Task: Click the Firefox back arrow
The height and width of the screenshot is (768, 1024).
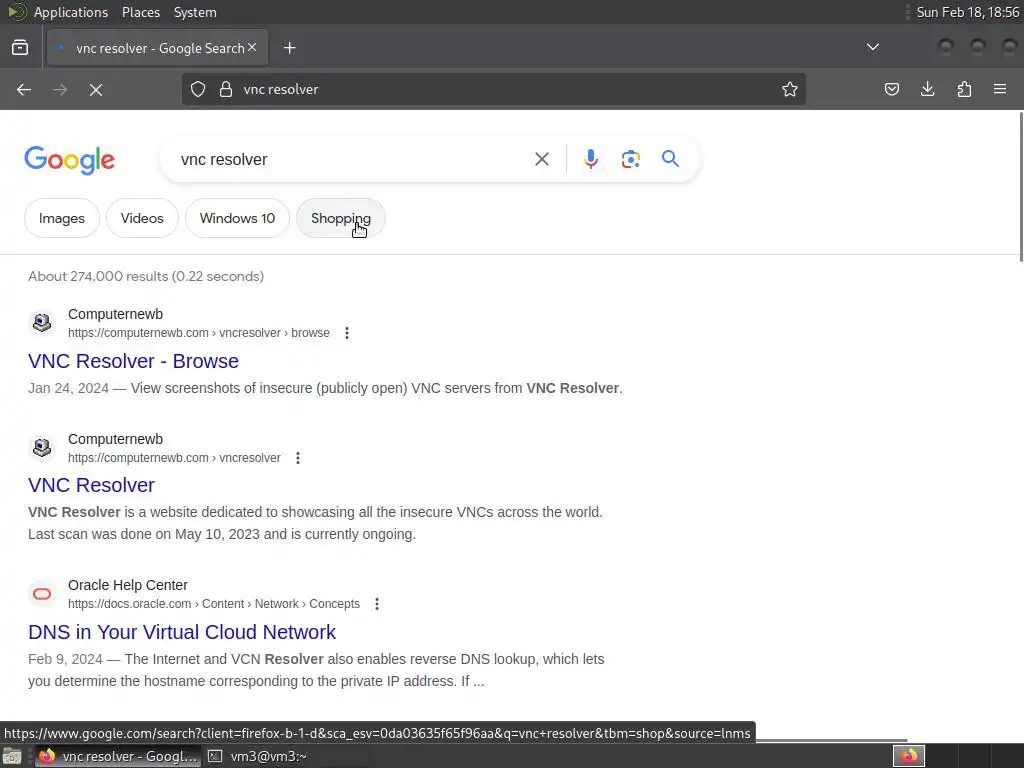Action: [24, 89]
